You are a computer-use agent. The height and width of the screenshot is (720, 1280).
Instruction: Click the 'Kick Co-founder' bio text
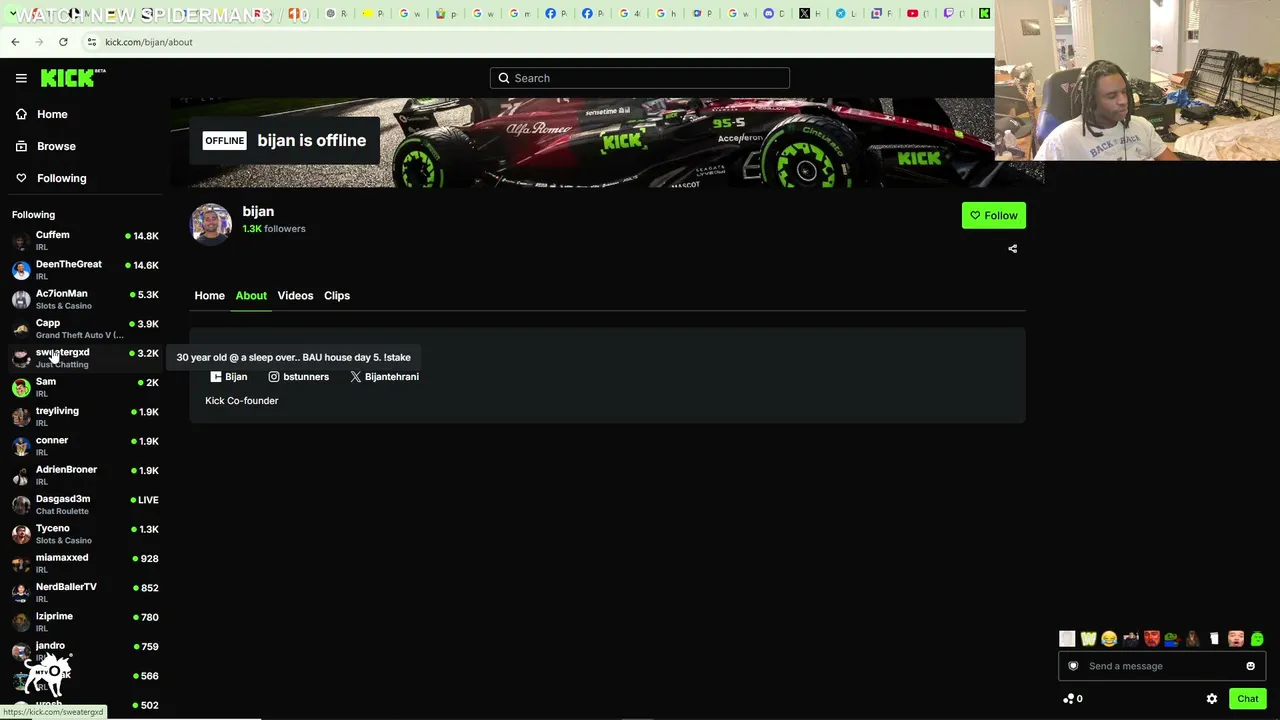[x=242, y=401]
